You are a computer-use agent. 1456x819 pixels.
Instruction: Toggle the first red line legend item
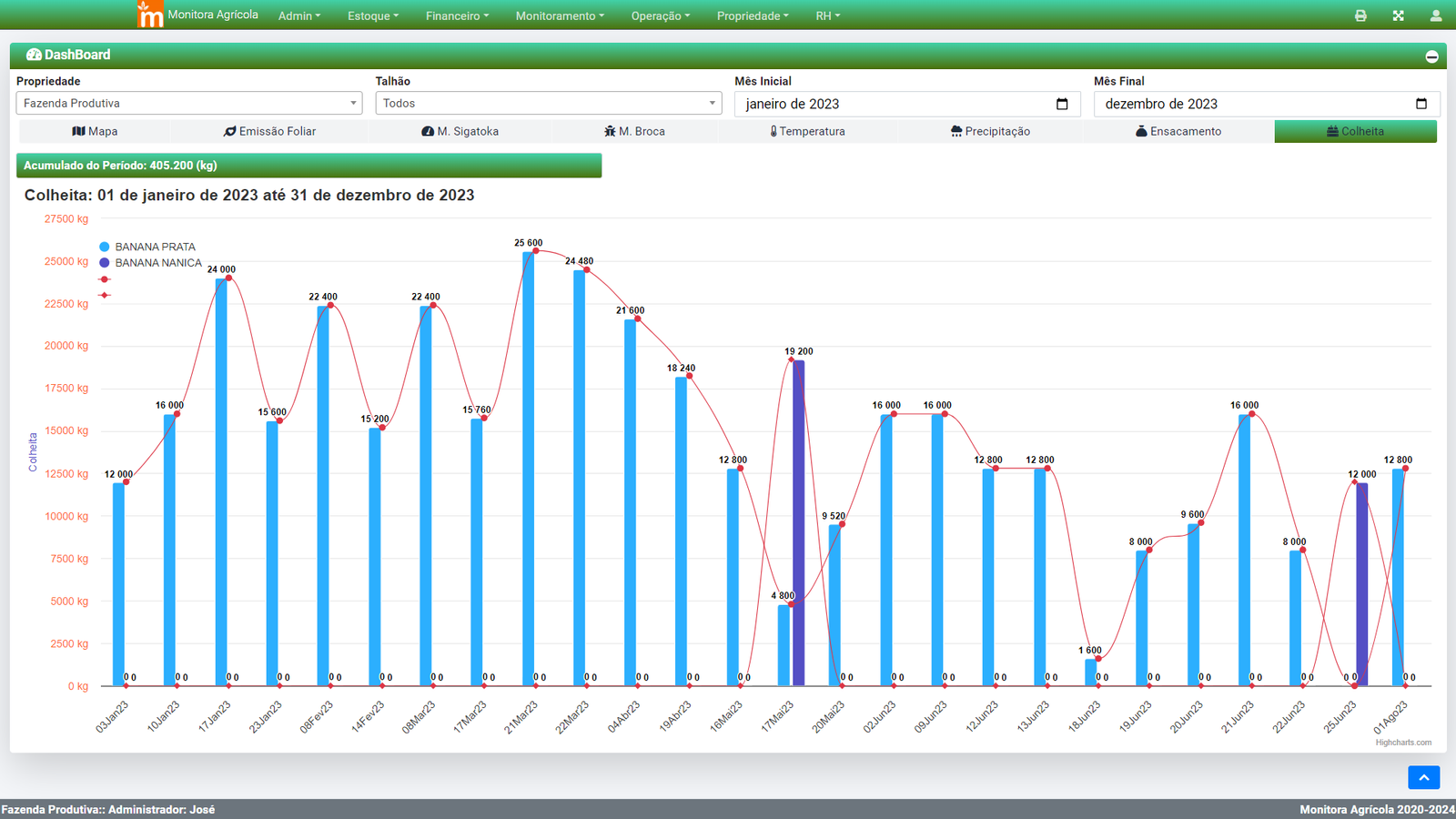click(105, 279)
